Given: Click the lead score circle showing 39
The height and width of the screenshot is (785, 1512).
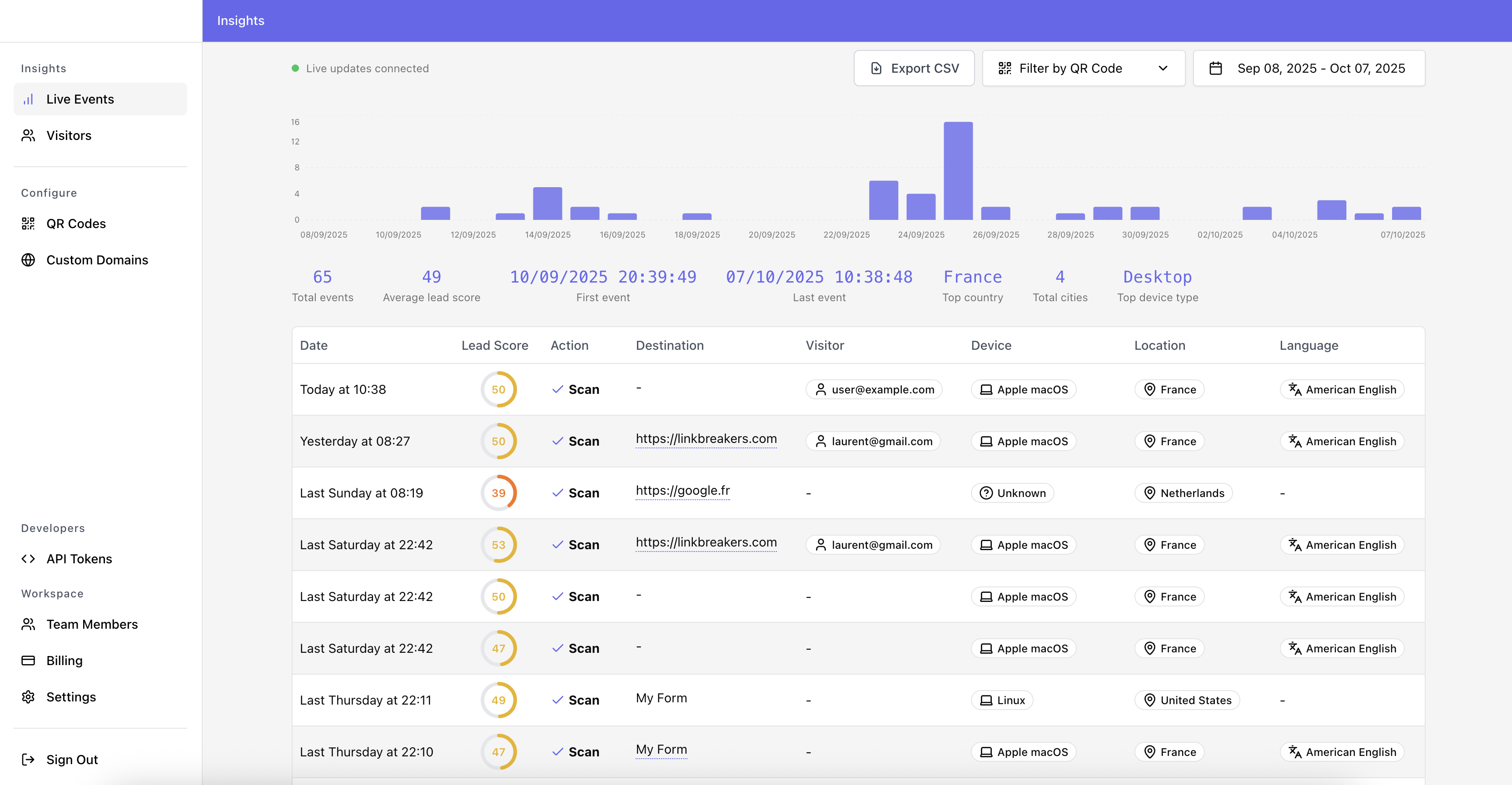Looking at the screenshot, I should [x=498, y=493].
